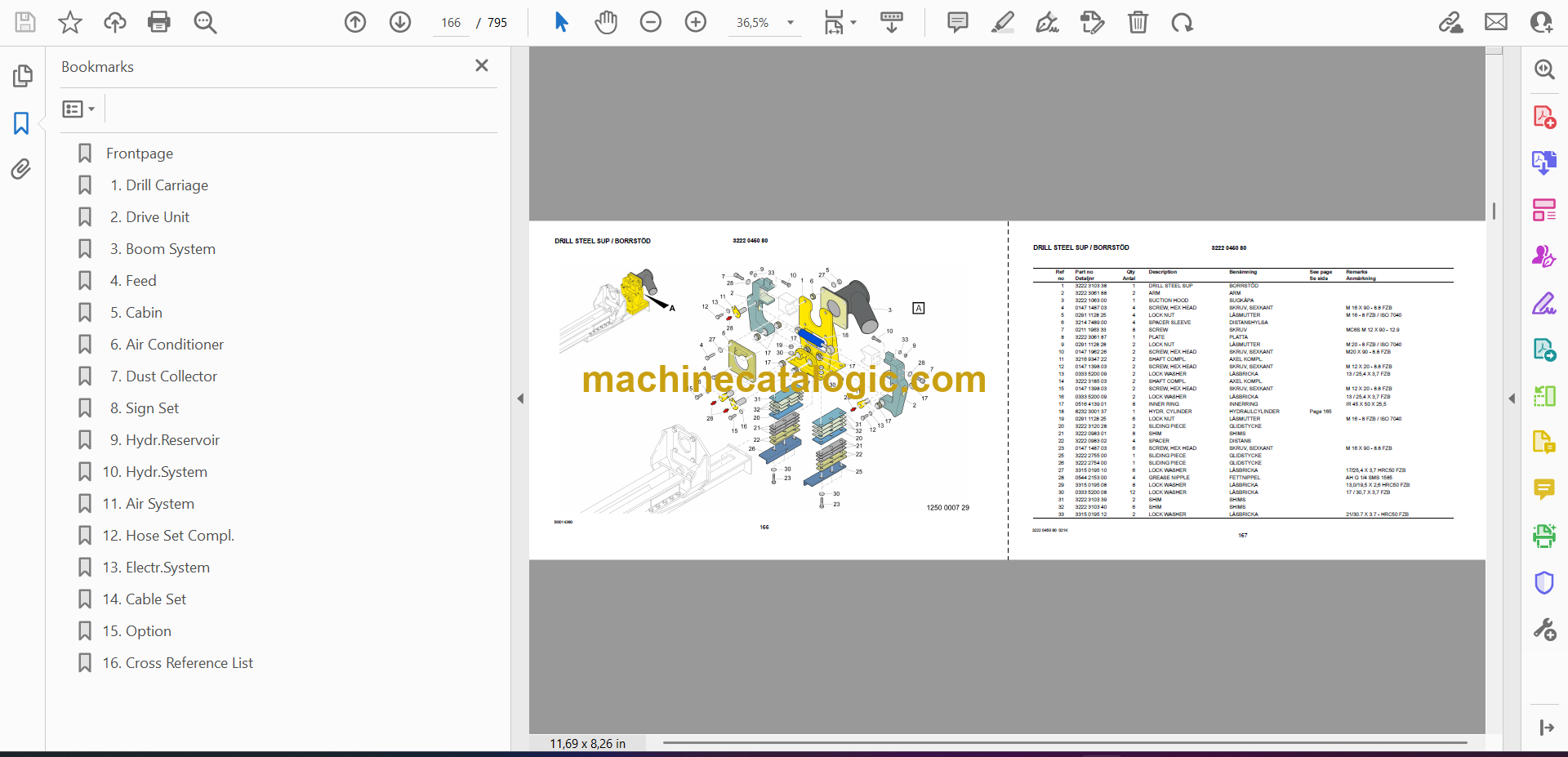This screenshot has height=757, width=1568.
Task: Click the horizontal scrollbar at bottom
Action: coord(1065,743)
